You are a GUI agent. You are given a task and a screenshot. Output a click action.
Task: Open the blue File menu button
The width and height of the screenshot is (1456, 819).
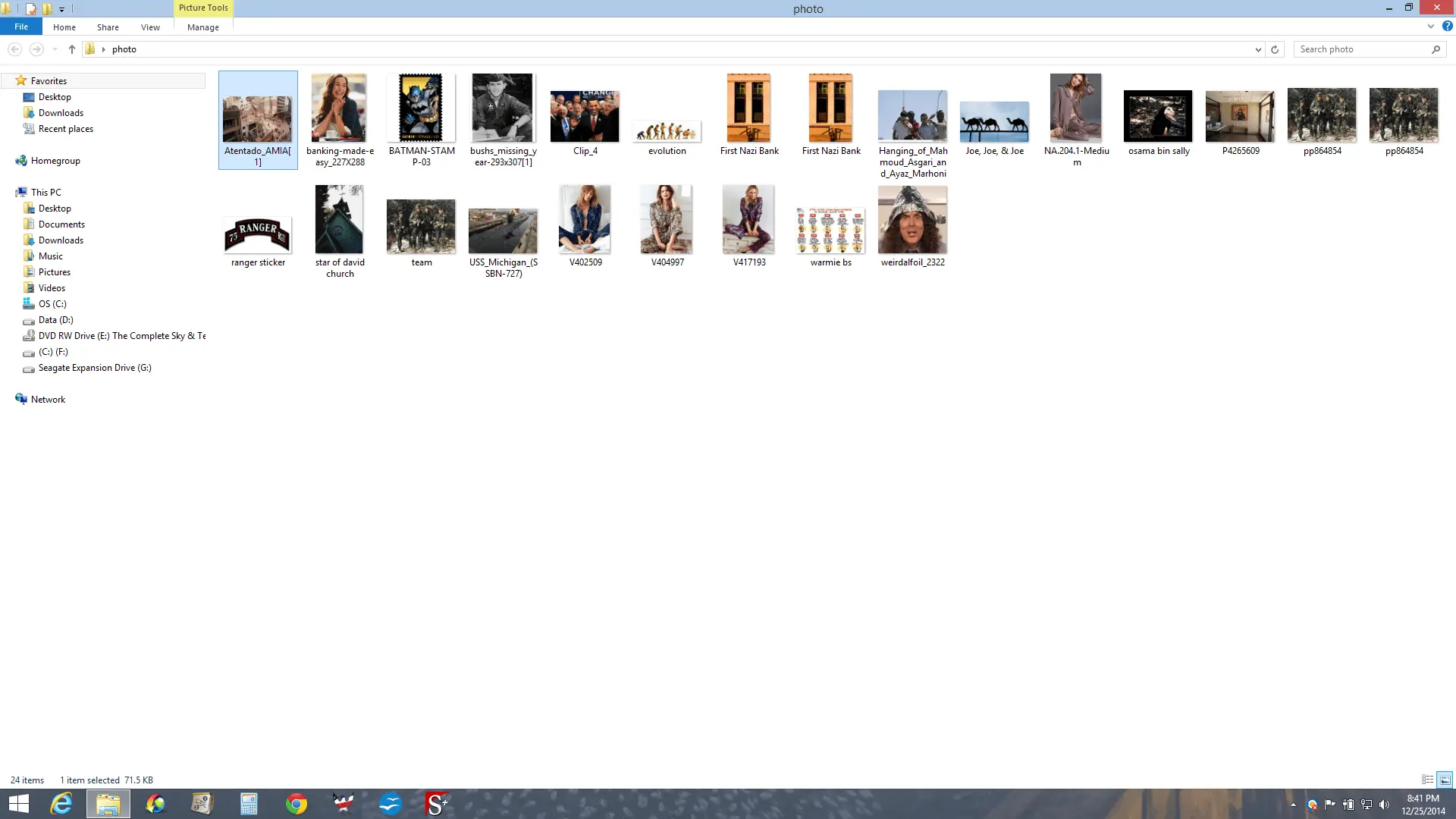(x=21, y=27)
